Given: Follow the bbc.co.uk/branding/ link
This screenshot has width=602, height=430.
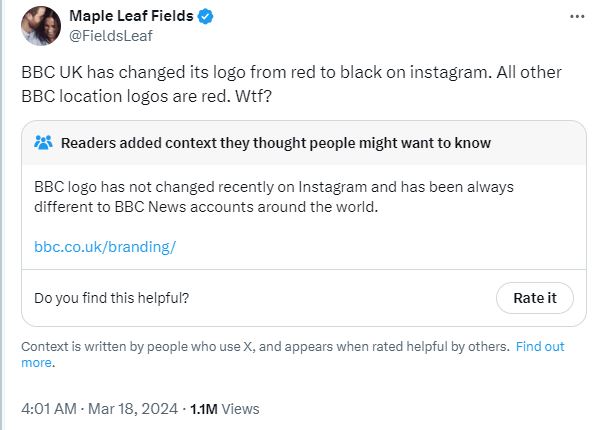Looking at the screenshot, I should point(104,246).
